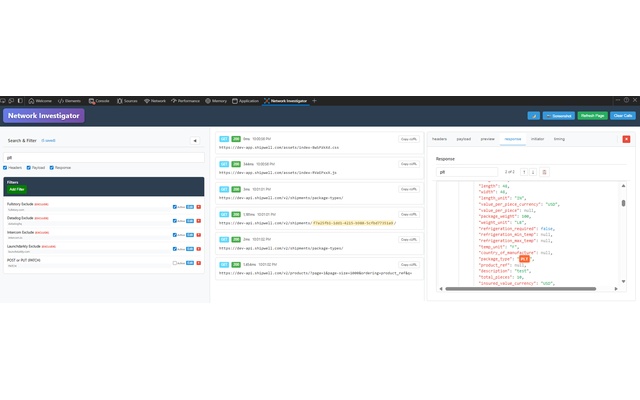Edit the Intercom Exclude filter

190,235
